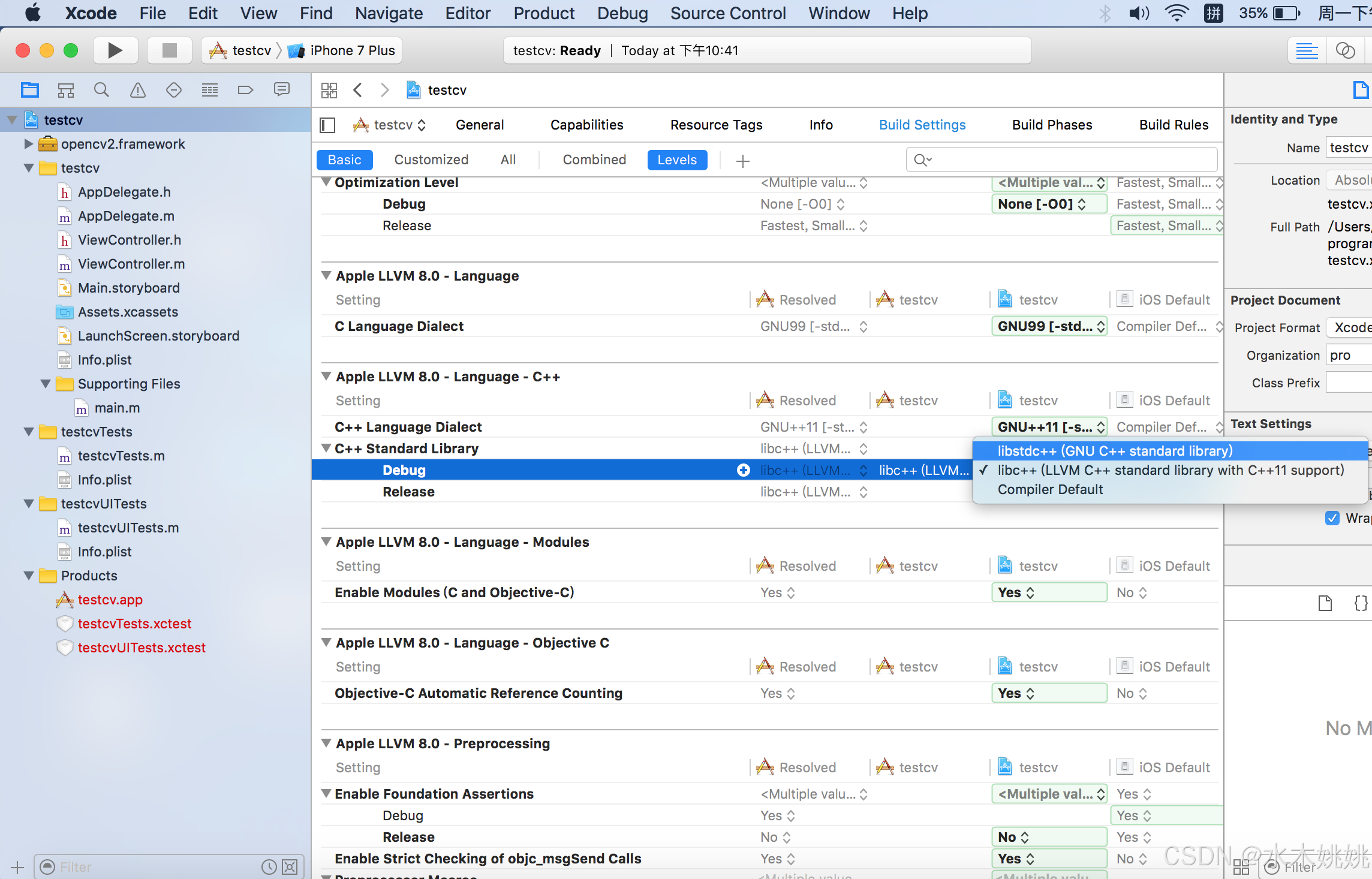The image size is (1372, 879).
Task: Open related items grid icon in jump bar
Action: point(329,91)
